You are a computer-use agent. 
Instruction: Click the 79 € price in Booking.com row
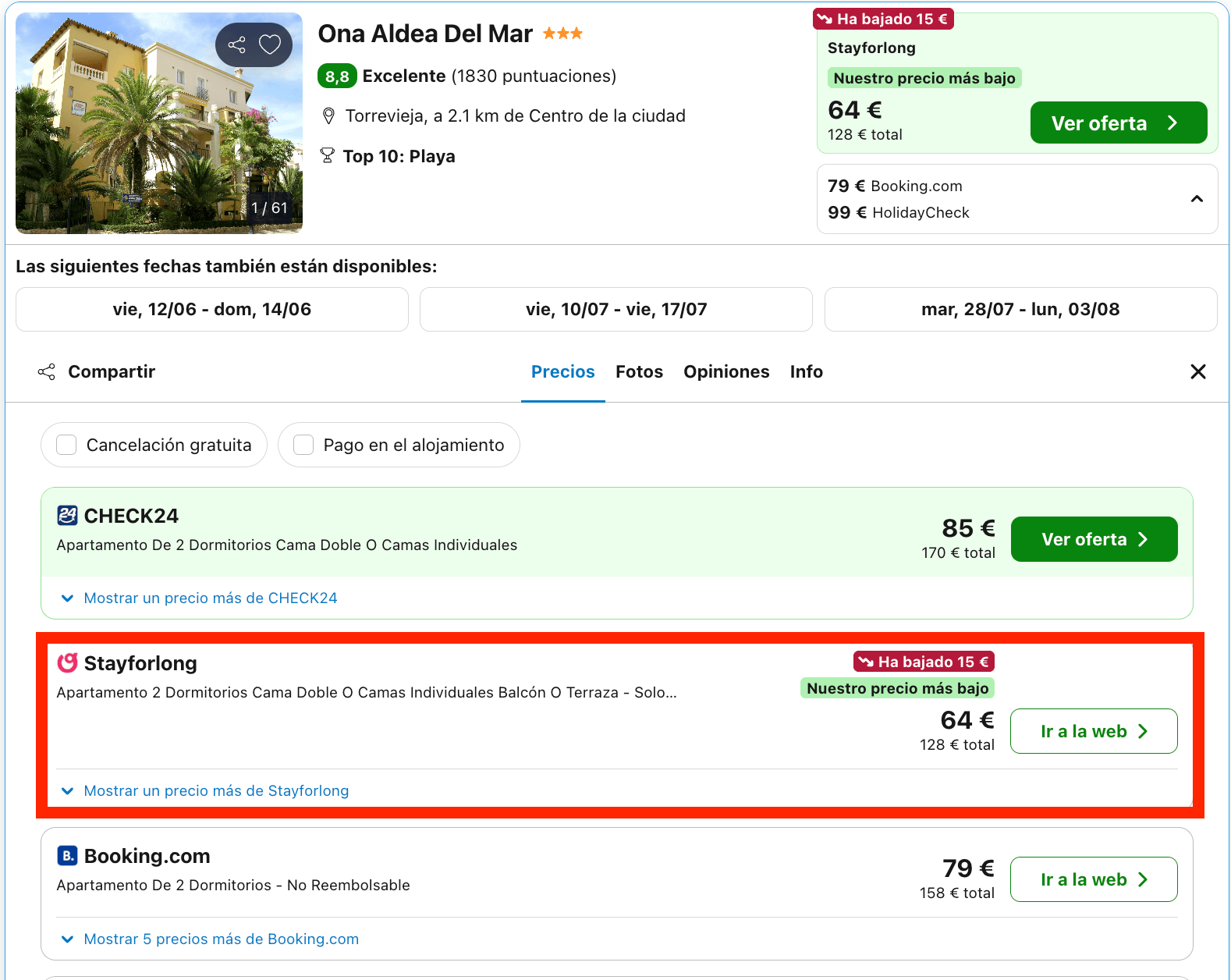click(968, 868)
